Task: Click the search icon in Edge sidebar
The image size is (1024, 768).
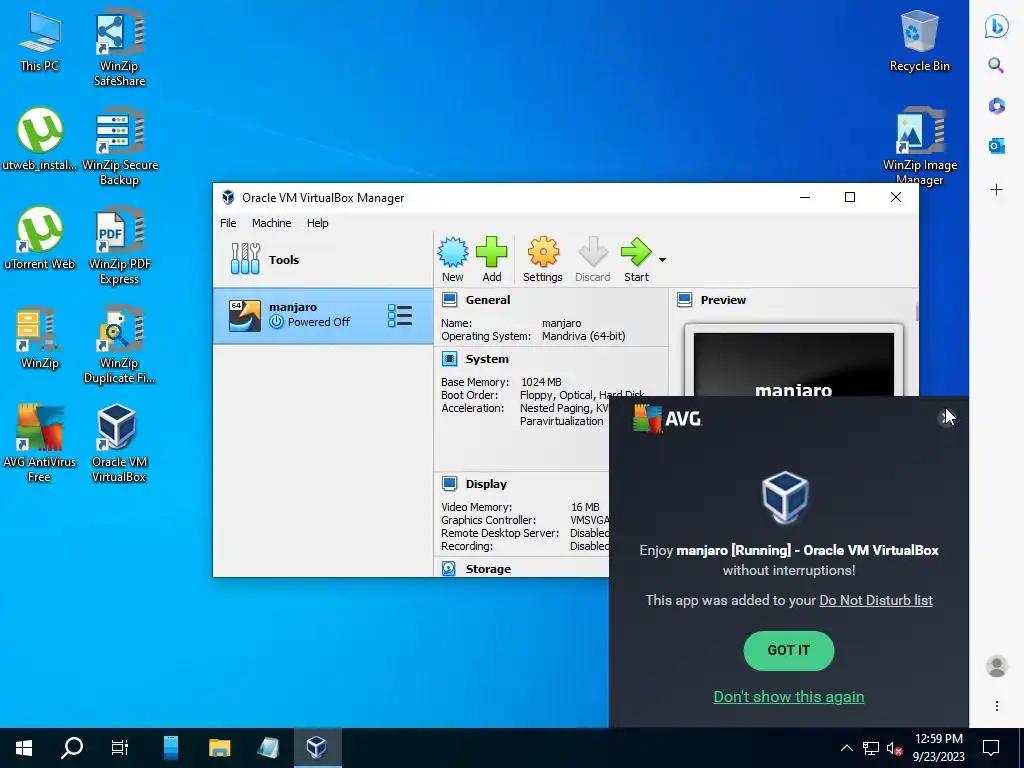Action: 996,65
